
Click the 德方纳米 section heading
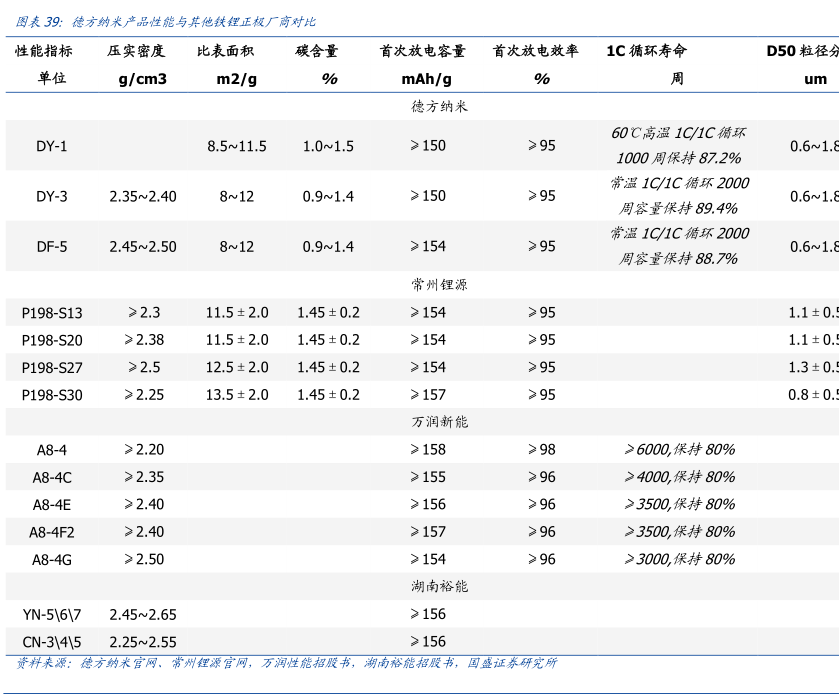coord(439,106)
